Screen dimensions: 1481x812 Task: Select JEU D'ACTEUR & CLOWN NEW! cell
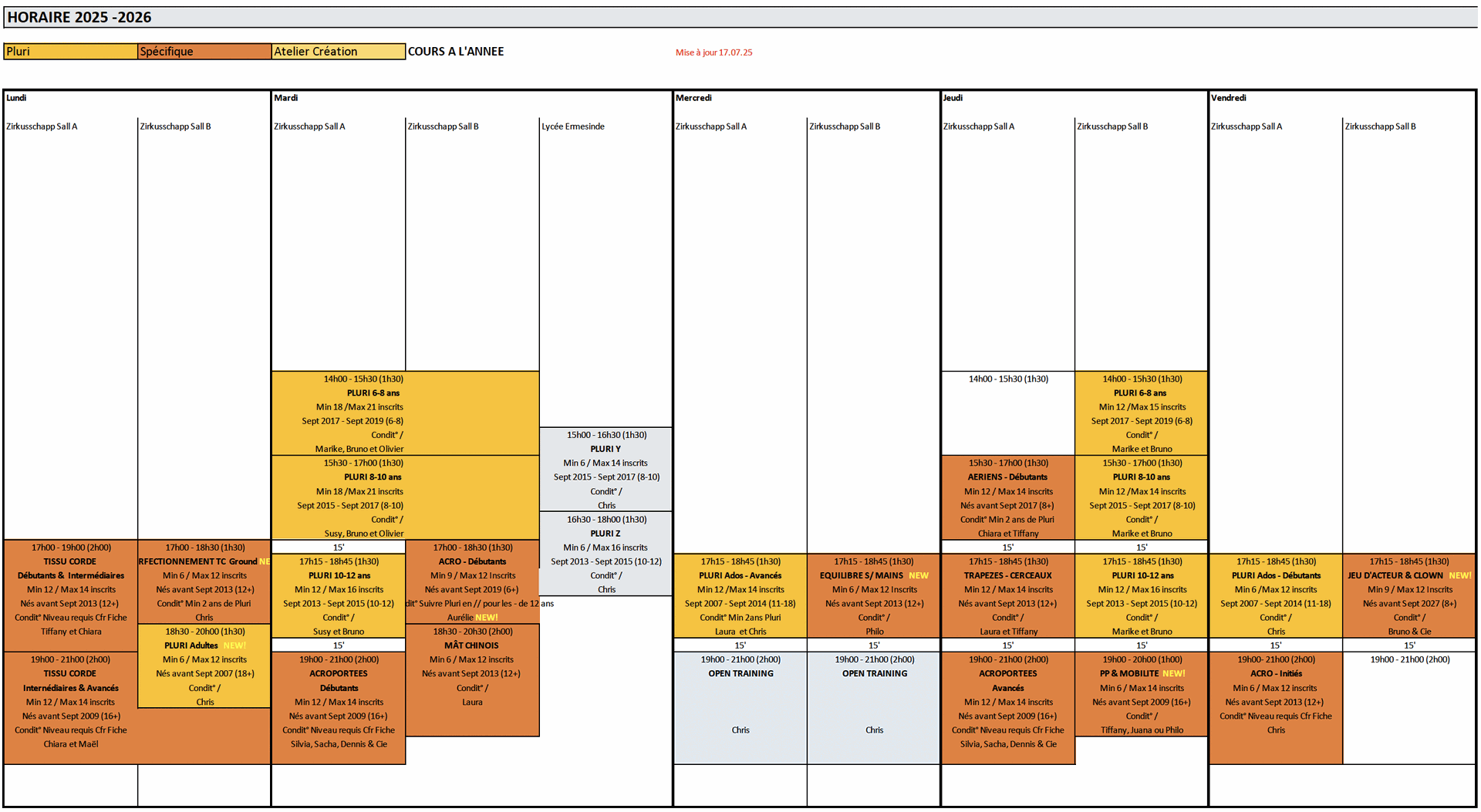[1409, 576]
